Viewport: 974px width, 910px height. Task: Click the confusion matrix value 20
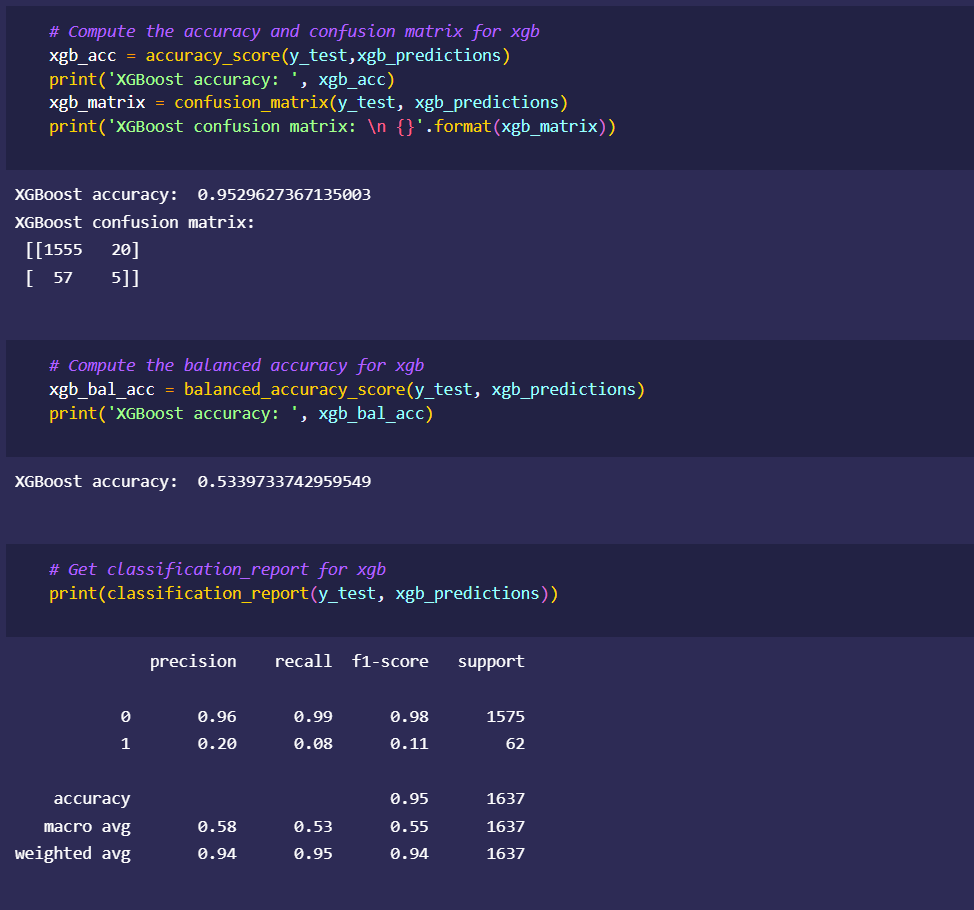tap(121, 250)
